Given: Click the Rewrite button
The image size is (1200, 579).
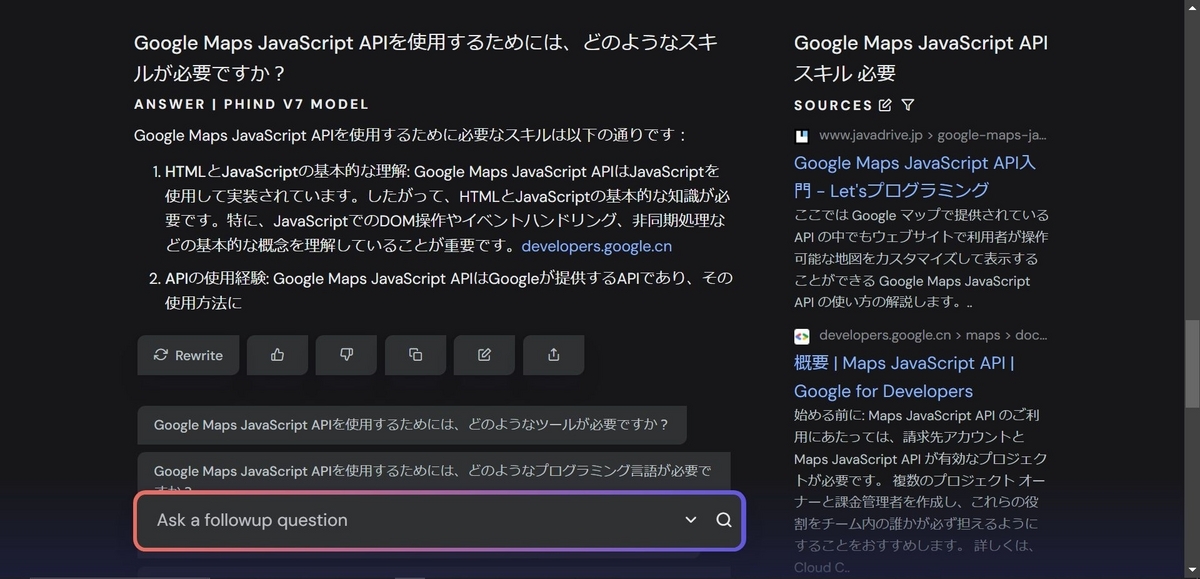Looking at the screenshot, I should coord(188,355).
